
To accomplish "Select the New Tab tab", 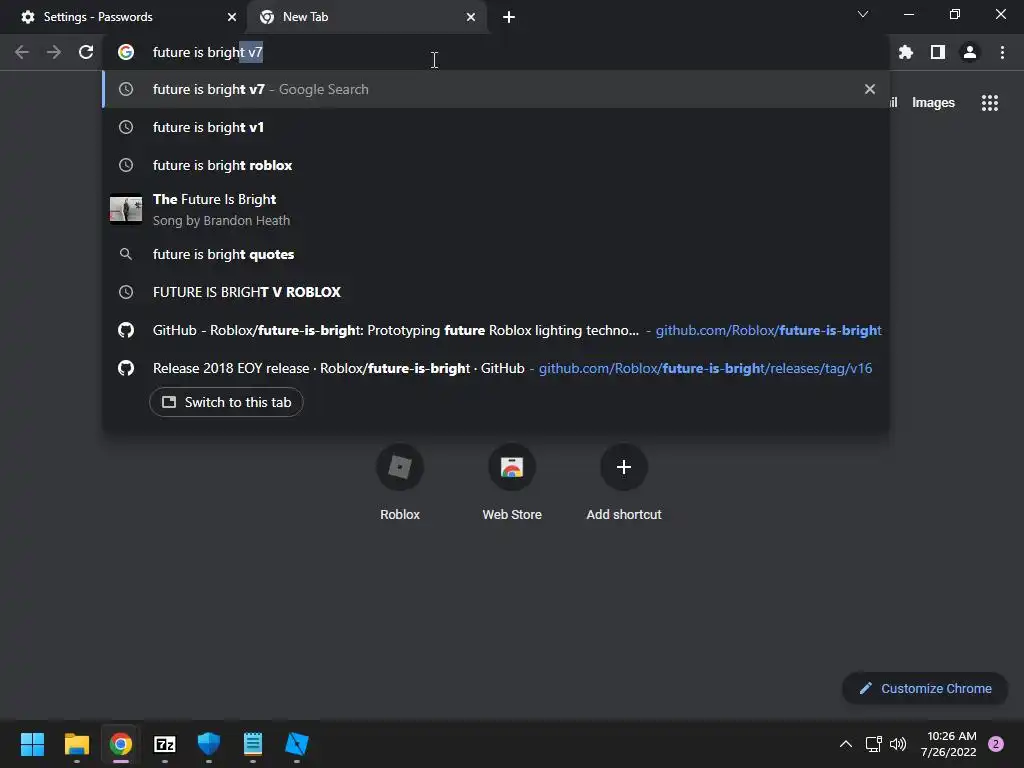I will [367, 17].
